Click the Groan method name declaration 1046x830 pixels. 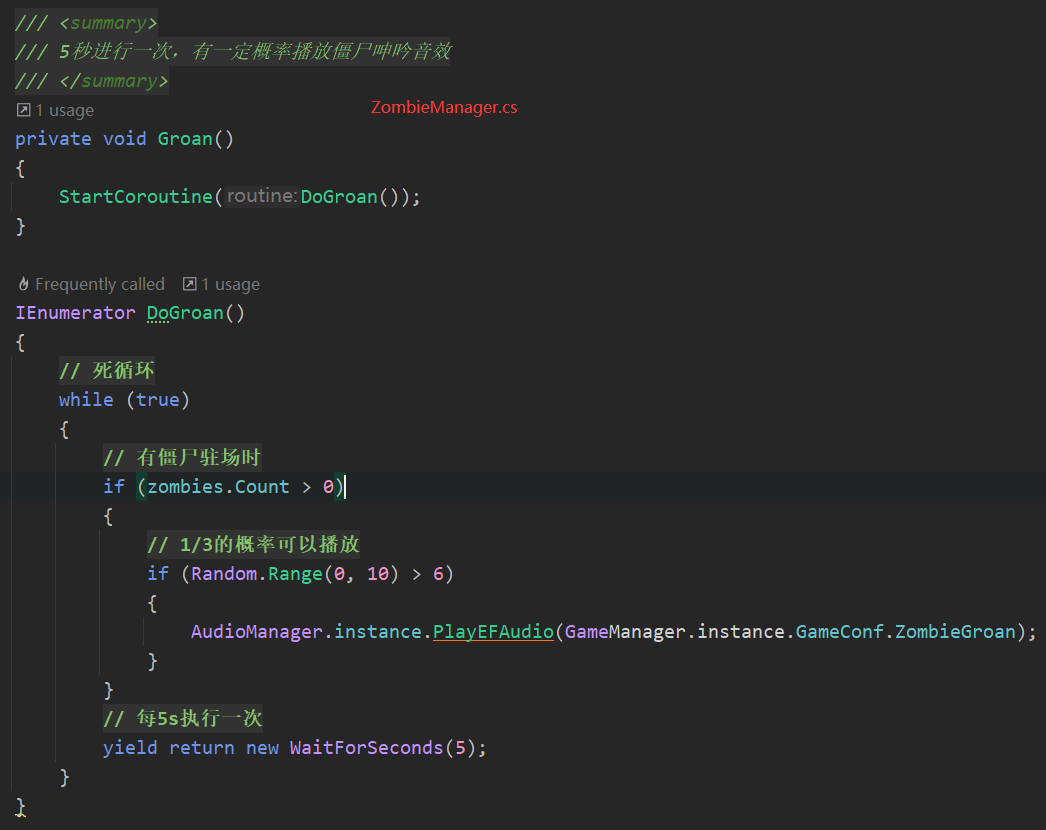(x=184, y=138)
